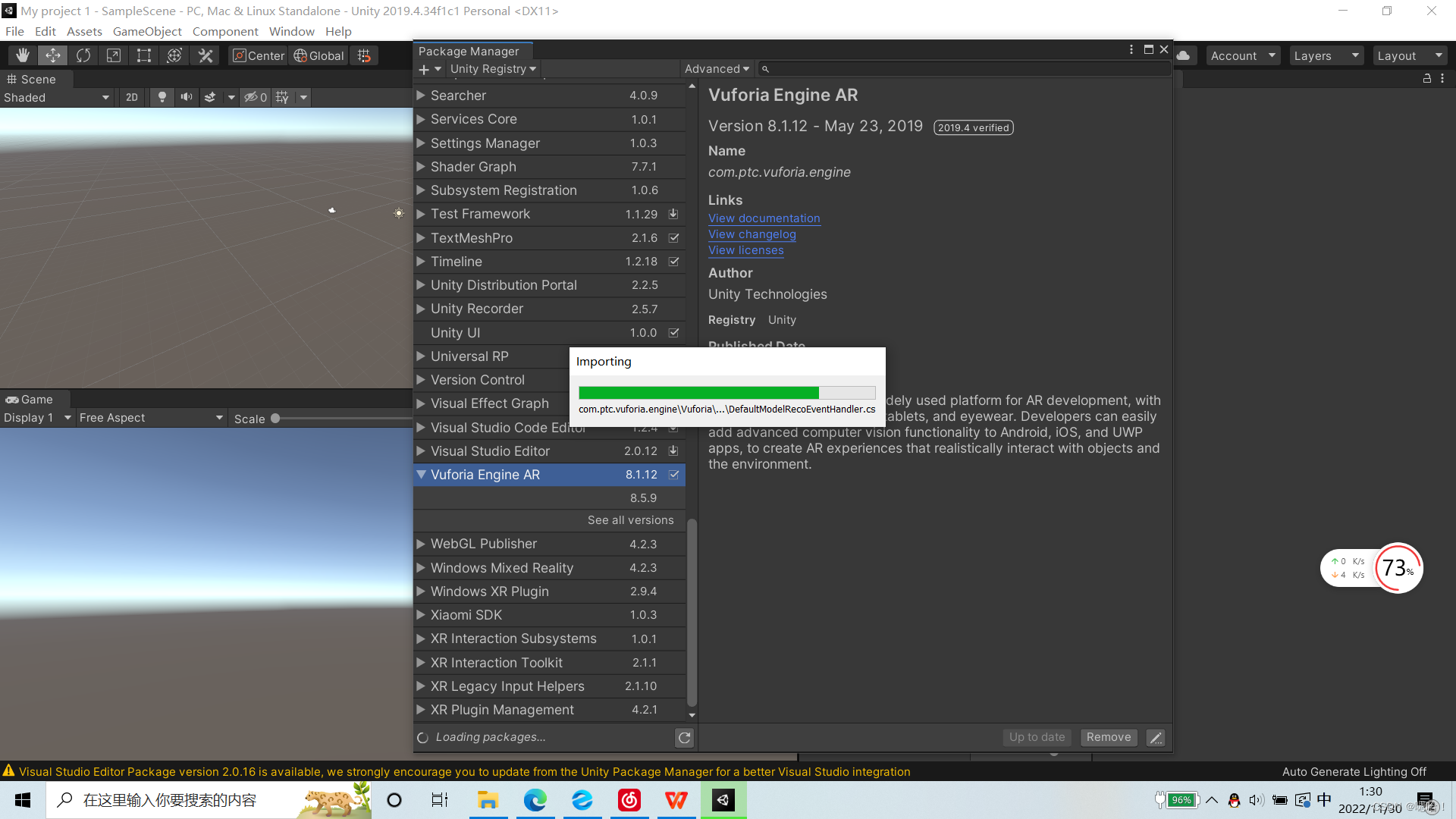Open the File menu
The width and height of the screenshot is (1456, 819).
[14, 31]
